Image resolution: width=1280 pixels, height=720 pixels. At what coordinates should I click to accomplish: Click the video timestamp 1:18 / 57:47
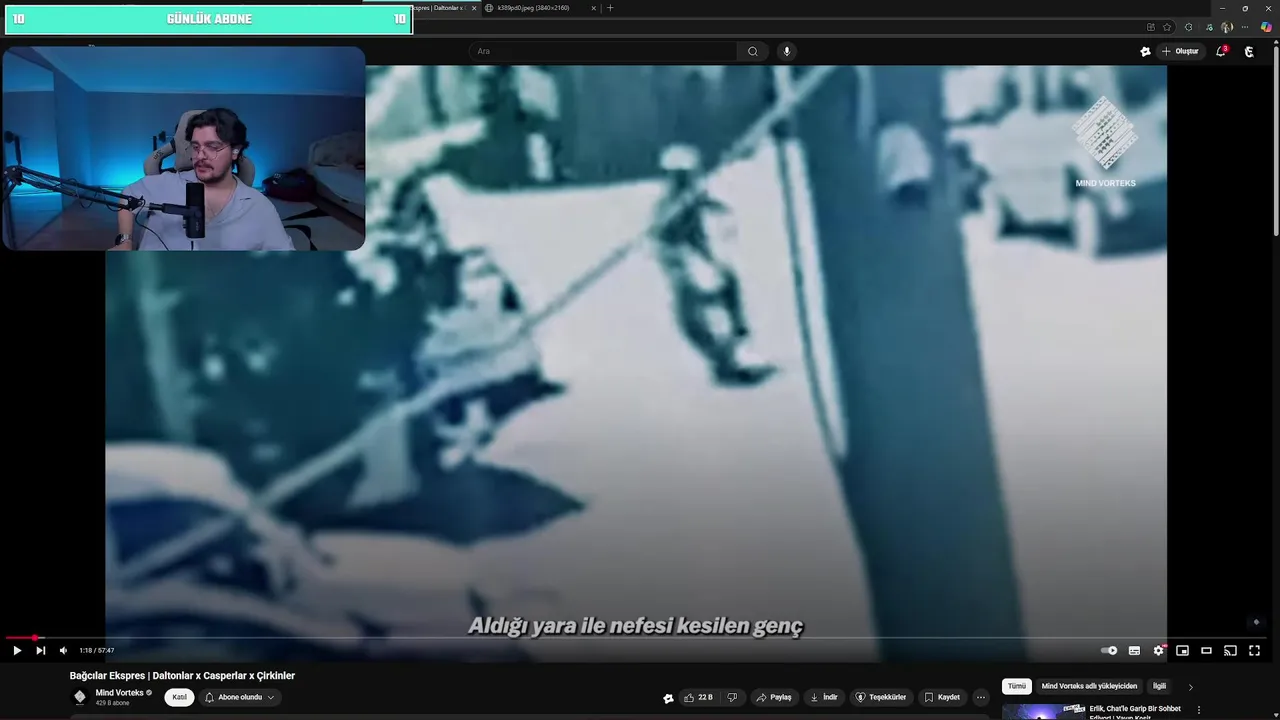pos(97,650)
